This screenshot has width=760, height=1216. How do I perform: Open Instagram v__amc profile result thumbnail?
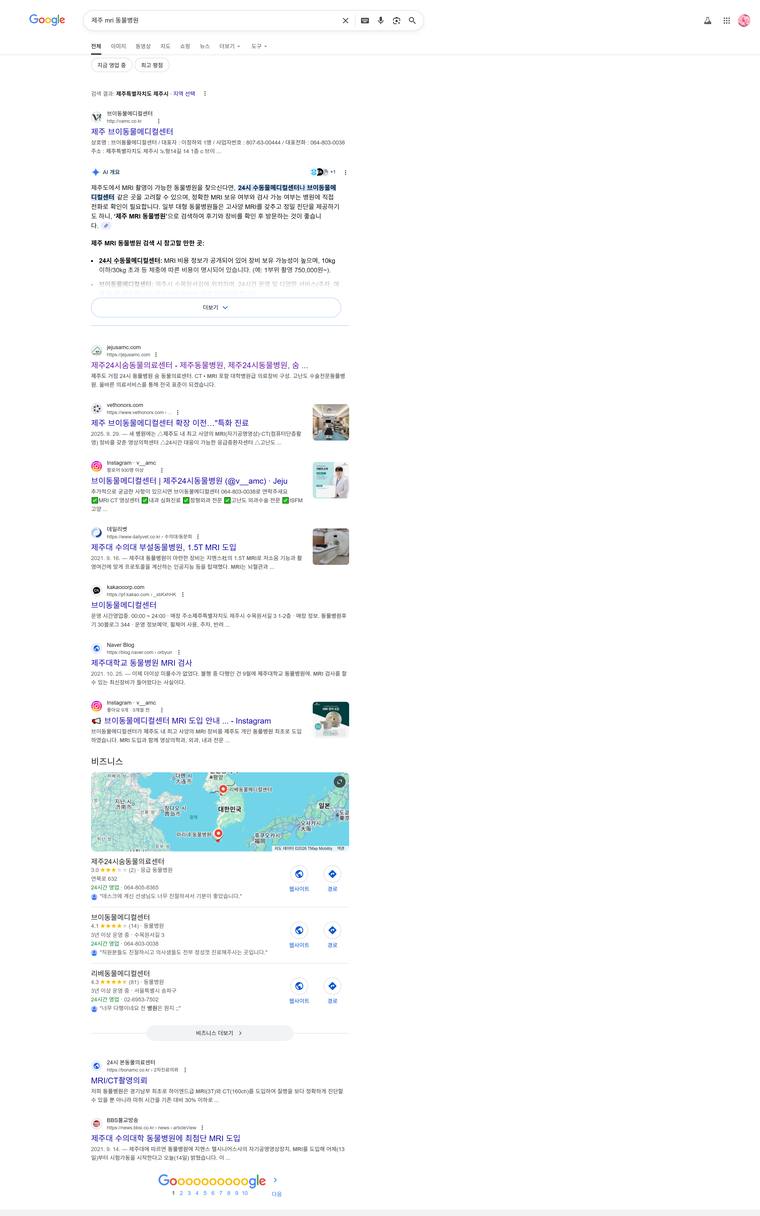pyautogui.click(x=330, y=480)
